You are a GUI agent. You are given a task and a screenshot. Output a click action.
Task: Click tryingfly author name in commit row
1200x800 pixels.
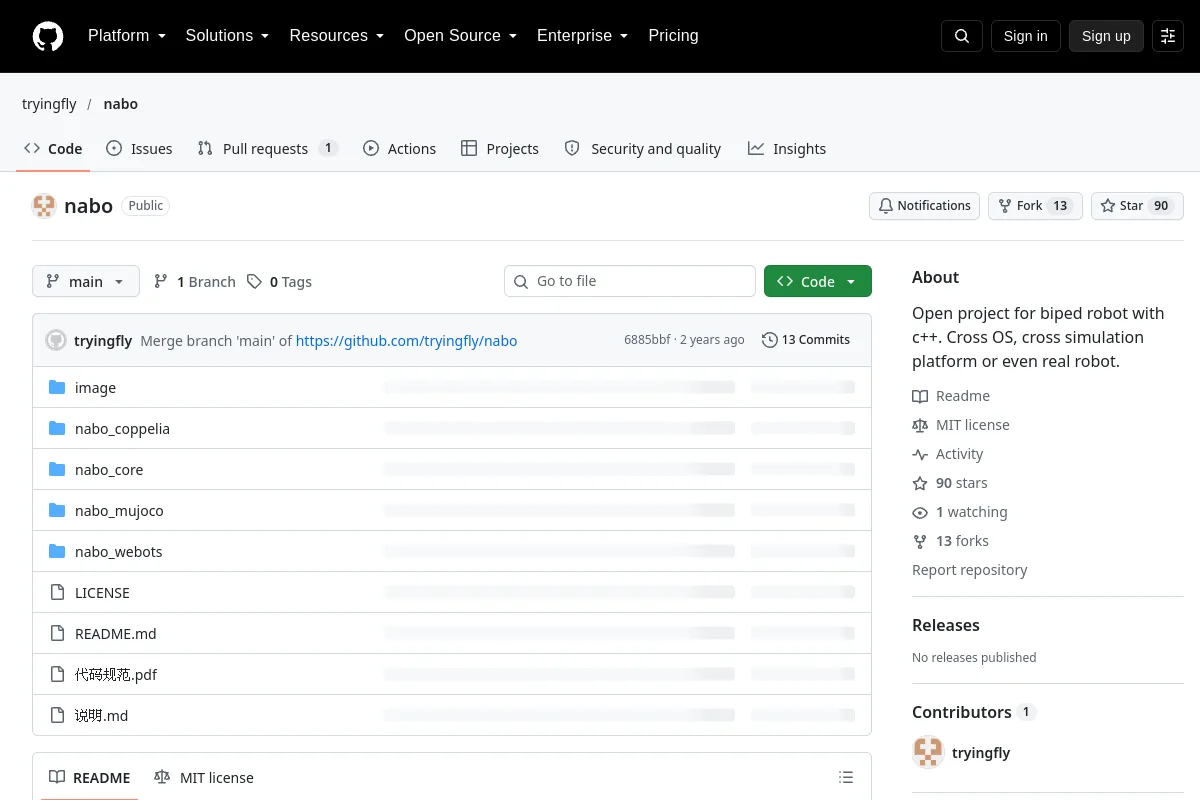[103, 340]
